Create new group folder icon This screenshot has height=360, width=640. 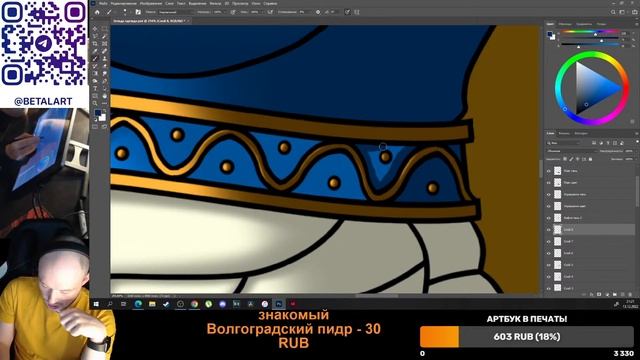pos(615,294)
